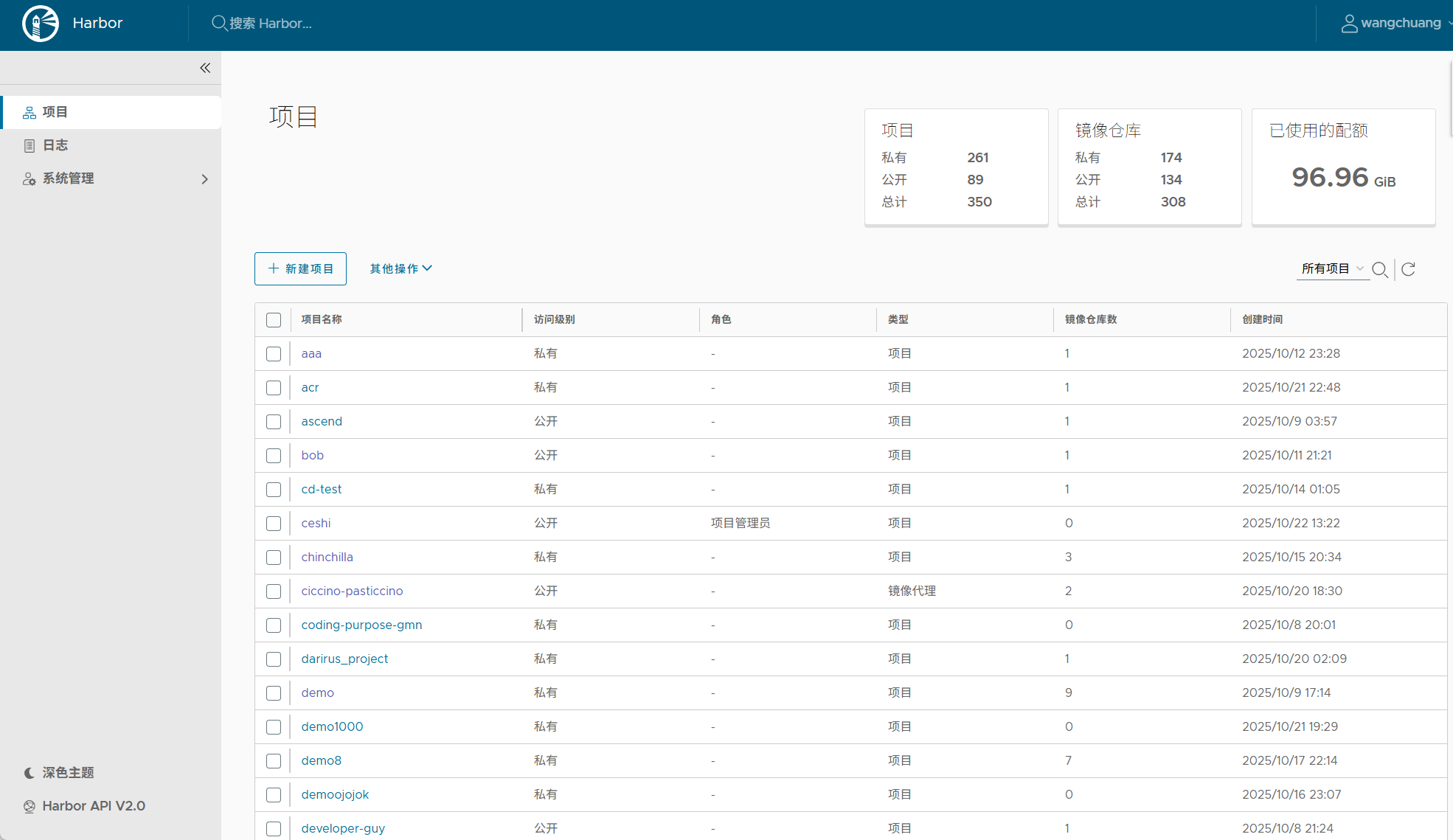Sort by 创建时间 column header

[x=1262, y=319]
